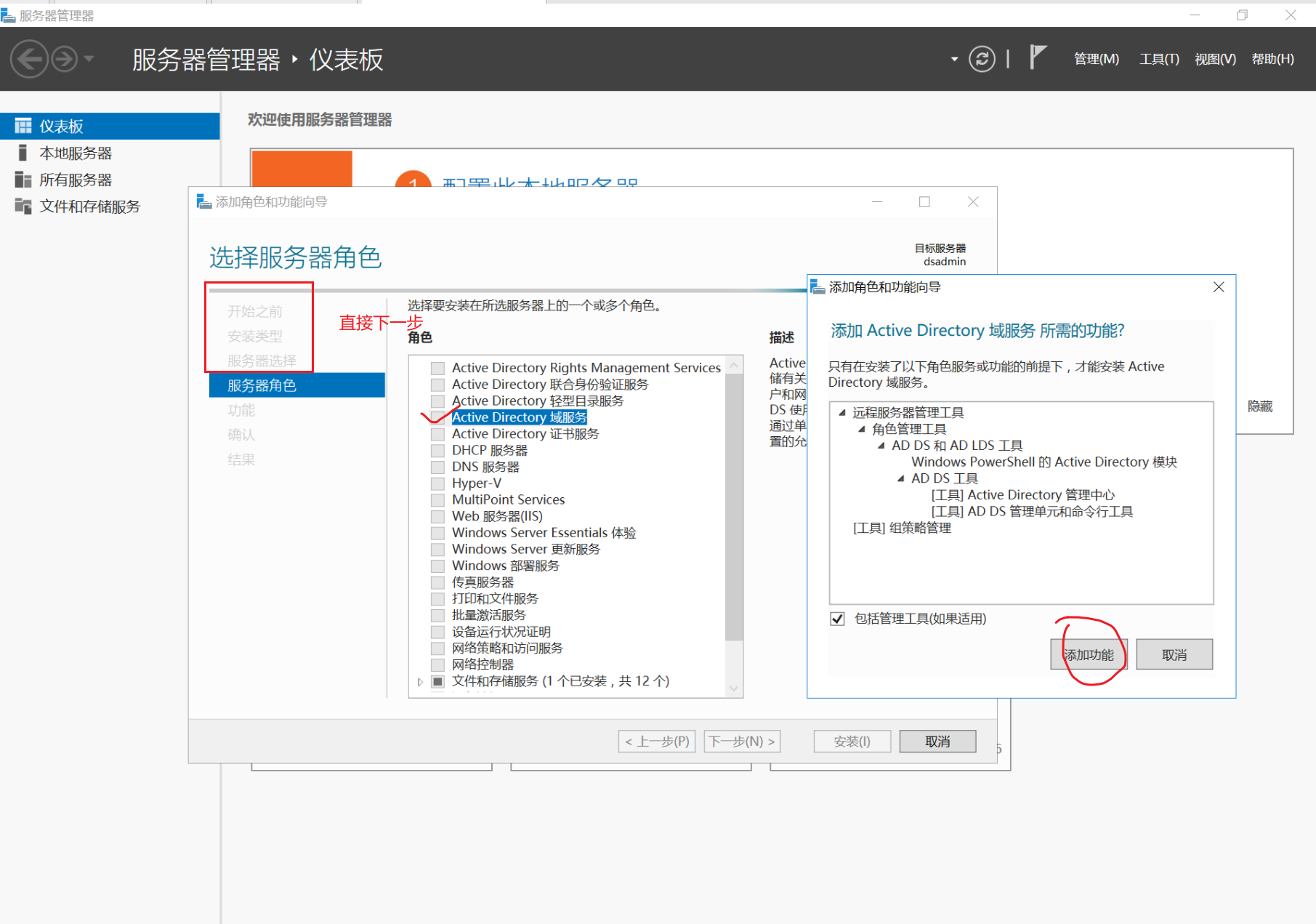Minimize the wizard window

click(x=877, y=201)
